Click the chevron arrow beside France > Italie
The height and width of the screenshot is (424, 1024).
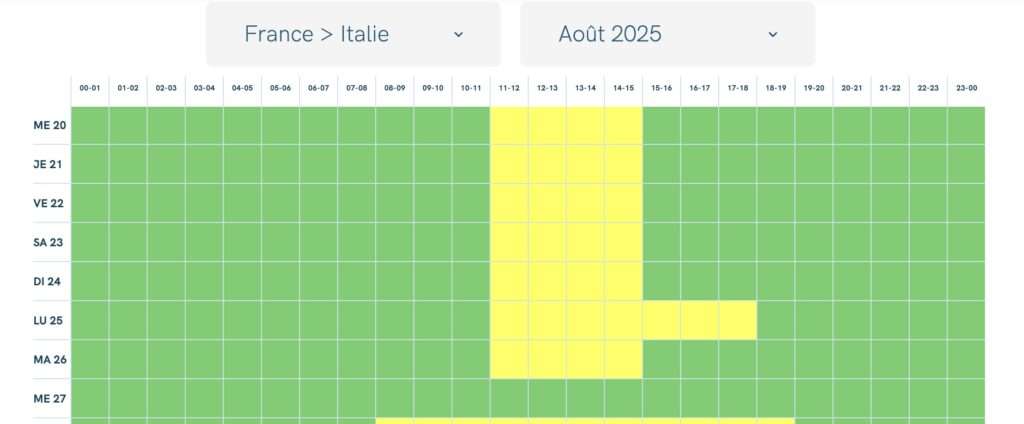point(458,35)
